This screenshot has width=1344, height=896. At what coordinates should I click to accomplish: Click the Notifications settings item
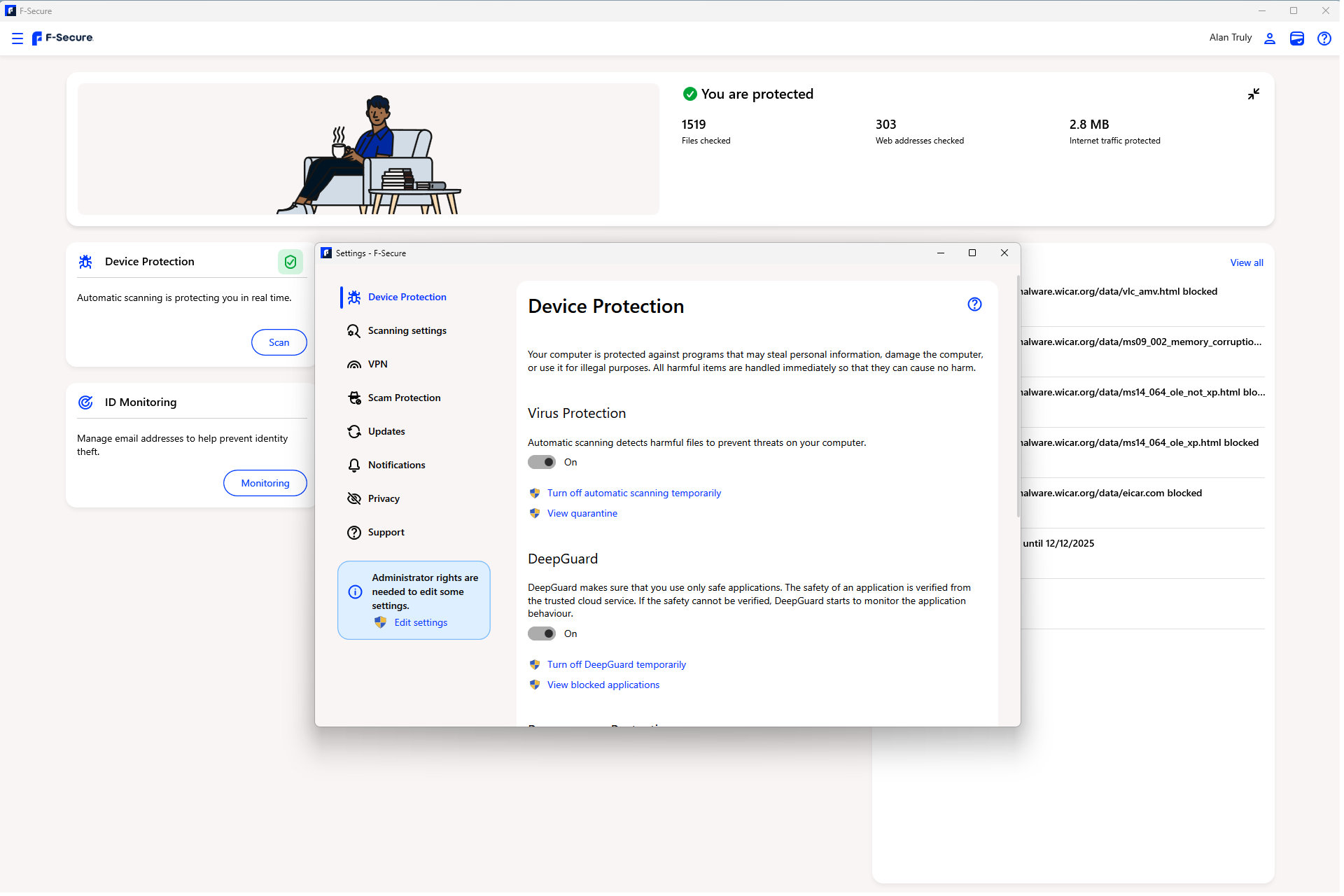tap(396, 464)
